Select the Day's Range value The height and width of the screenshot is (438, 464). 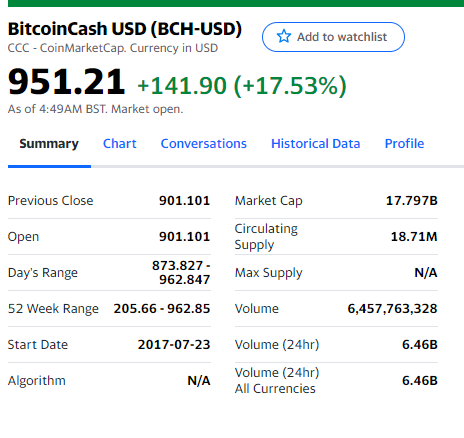click(181, 273)
